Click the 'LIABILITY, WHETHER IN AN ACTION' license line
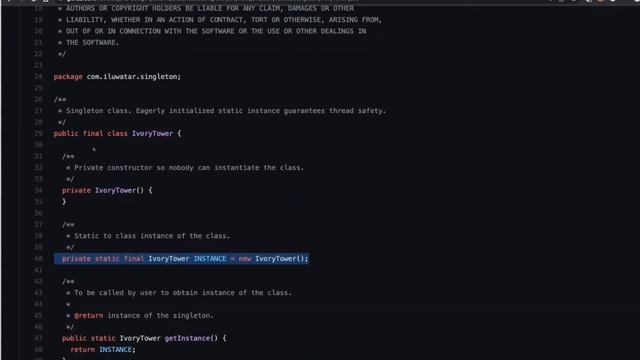 [x=220, y=20]
